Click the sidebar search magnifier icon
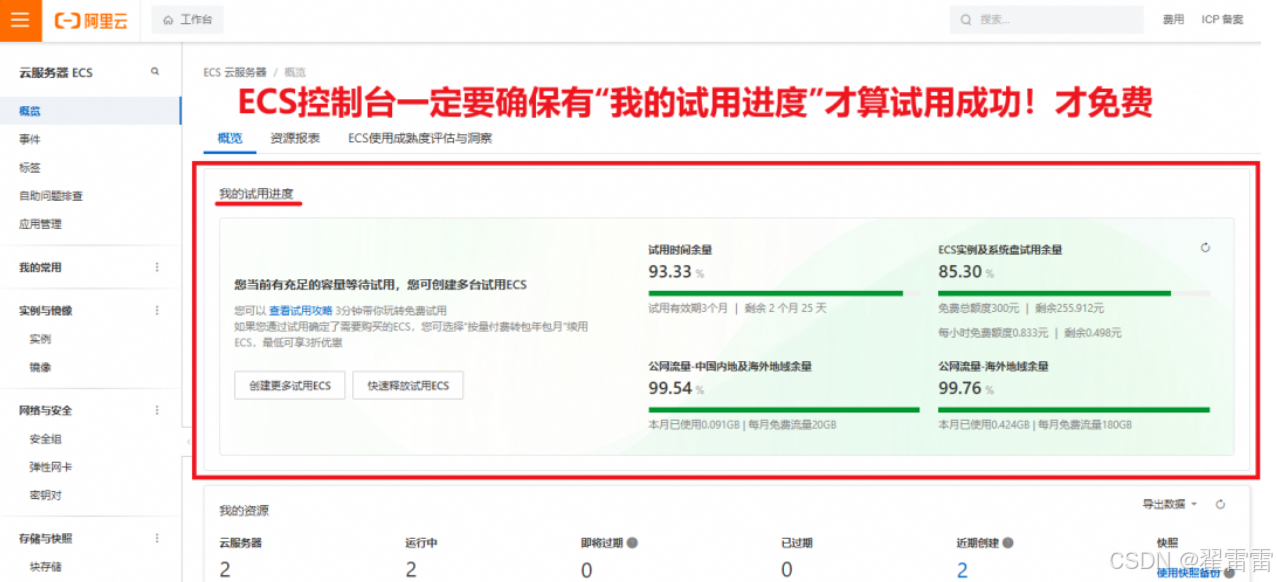 [x=155, y=71]
